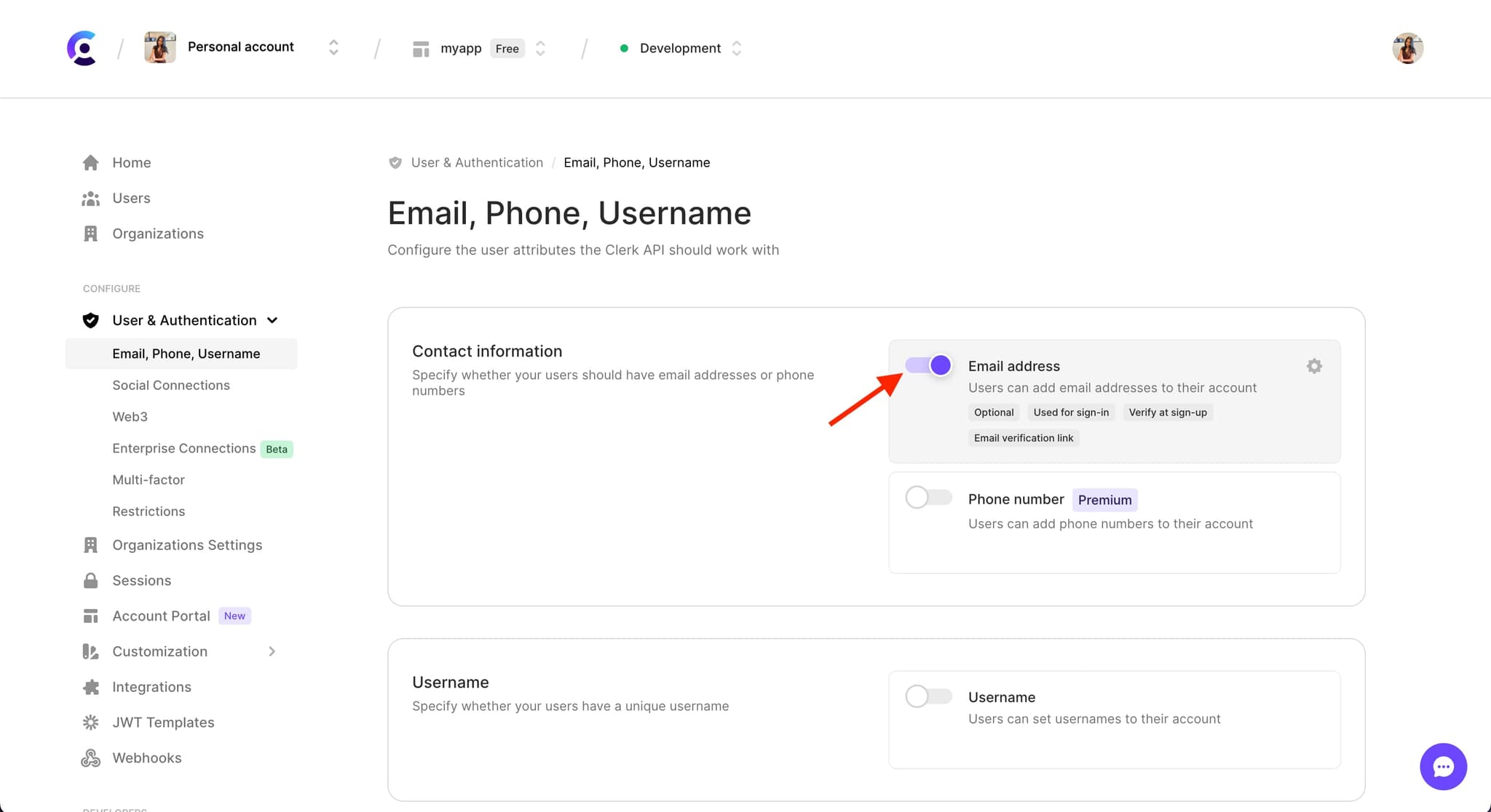
Task: Open Email address settings gear
Action: 1314,366
